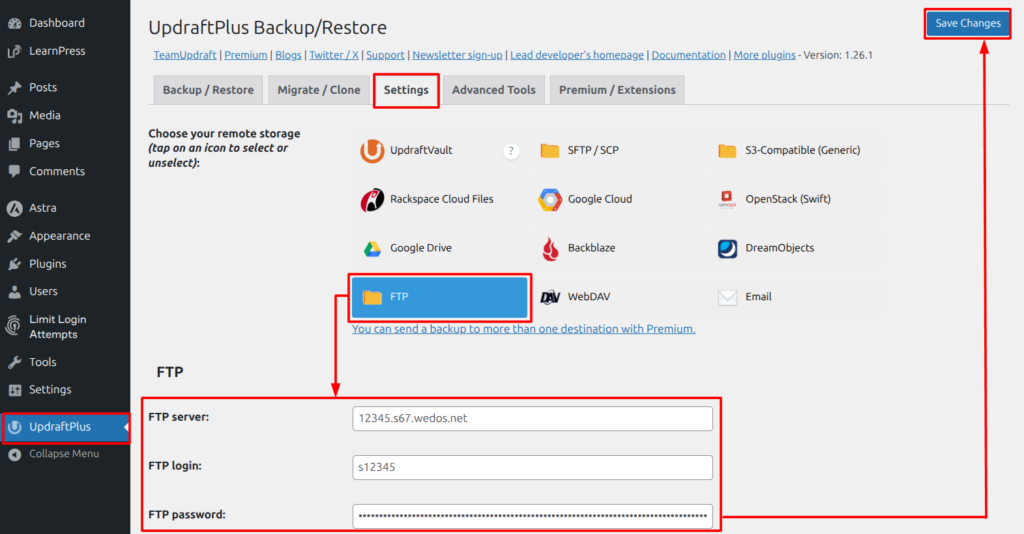Click the Posts pin icon
Image resolution: width=1024 pixels, height=534 pixels.
14,87
